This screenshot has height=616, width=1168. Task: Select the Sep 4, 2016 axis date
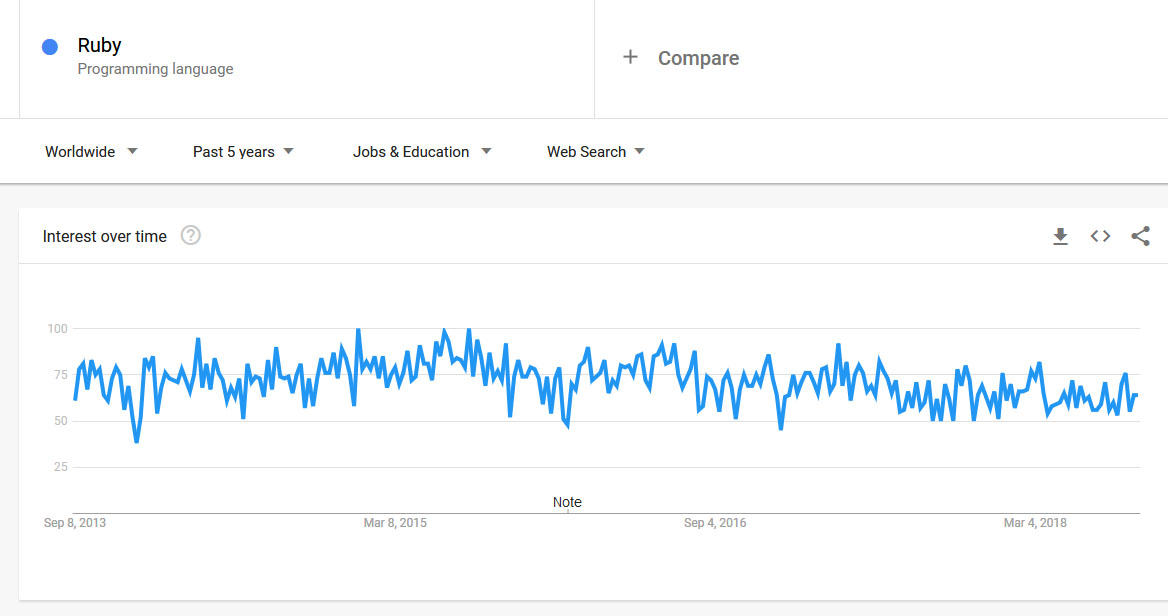coord(715,523)
